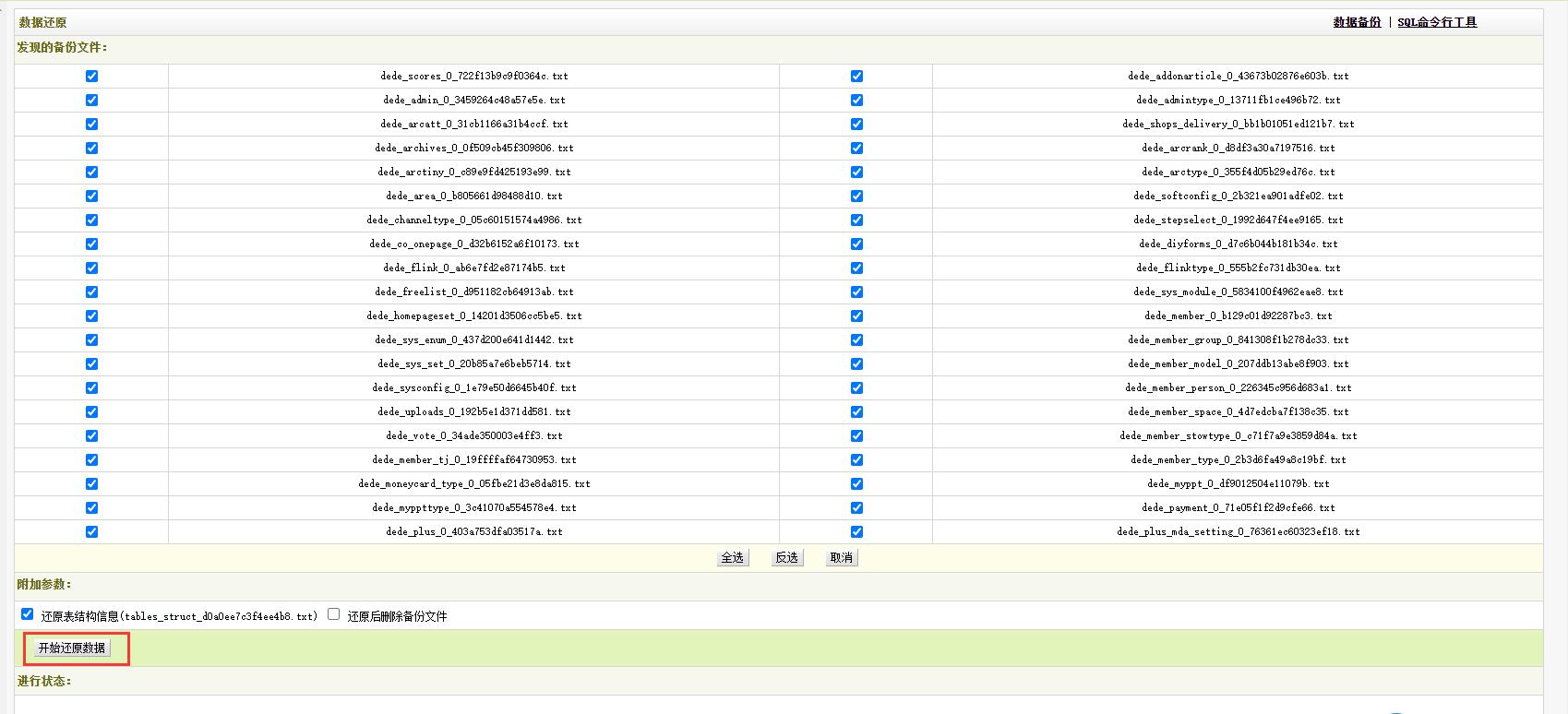Deselect the dede_payment backup file checkbox

click(x=856, y=507)
